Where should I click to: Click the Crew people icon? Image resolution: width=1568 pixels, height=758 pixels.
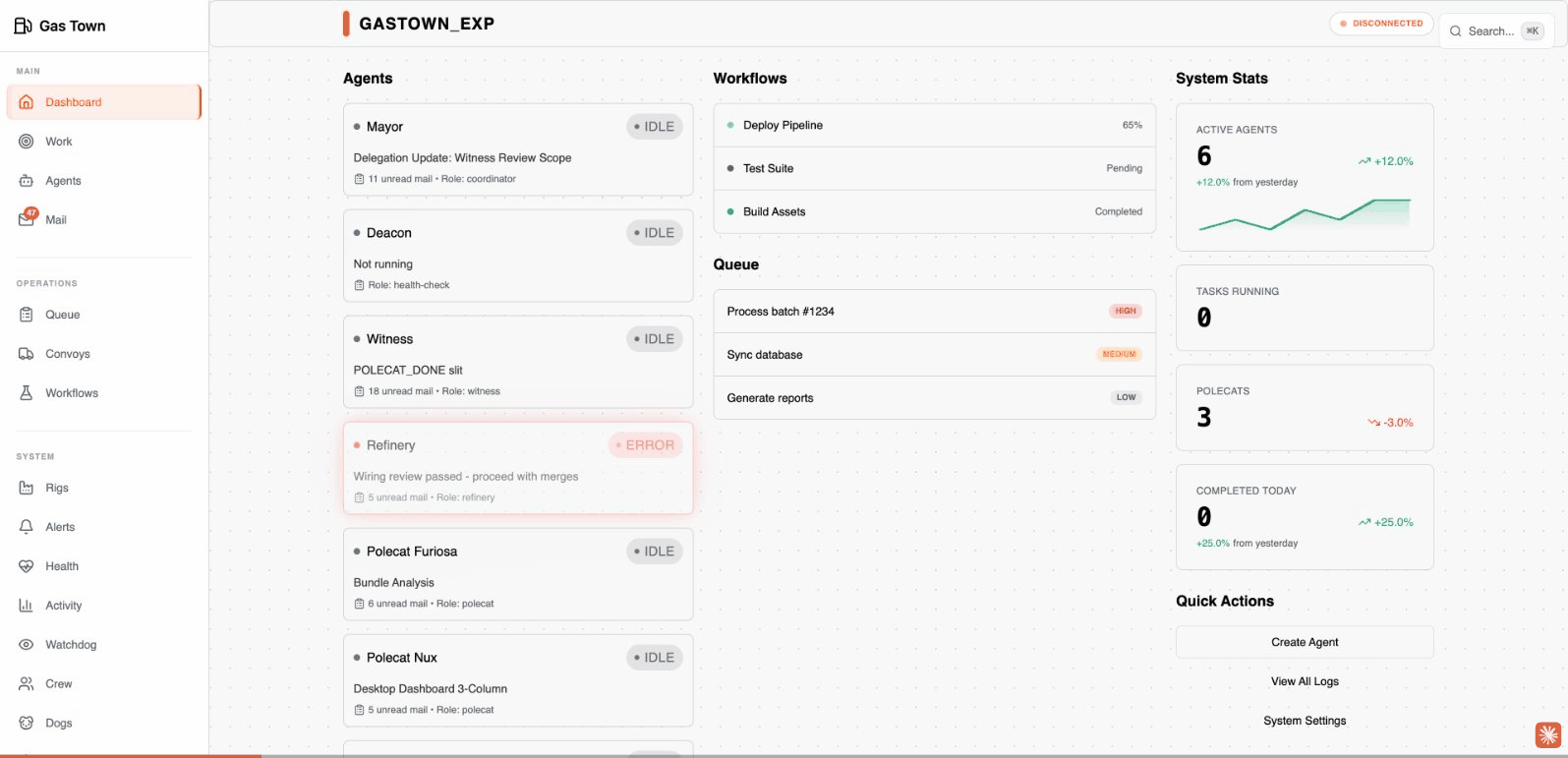(27, 684)
